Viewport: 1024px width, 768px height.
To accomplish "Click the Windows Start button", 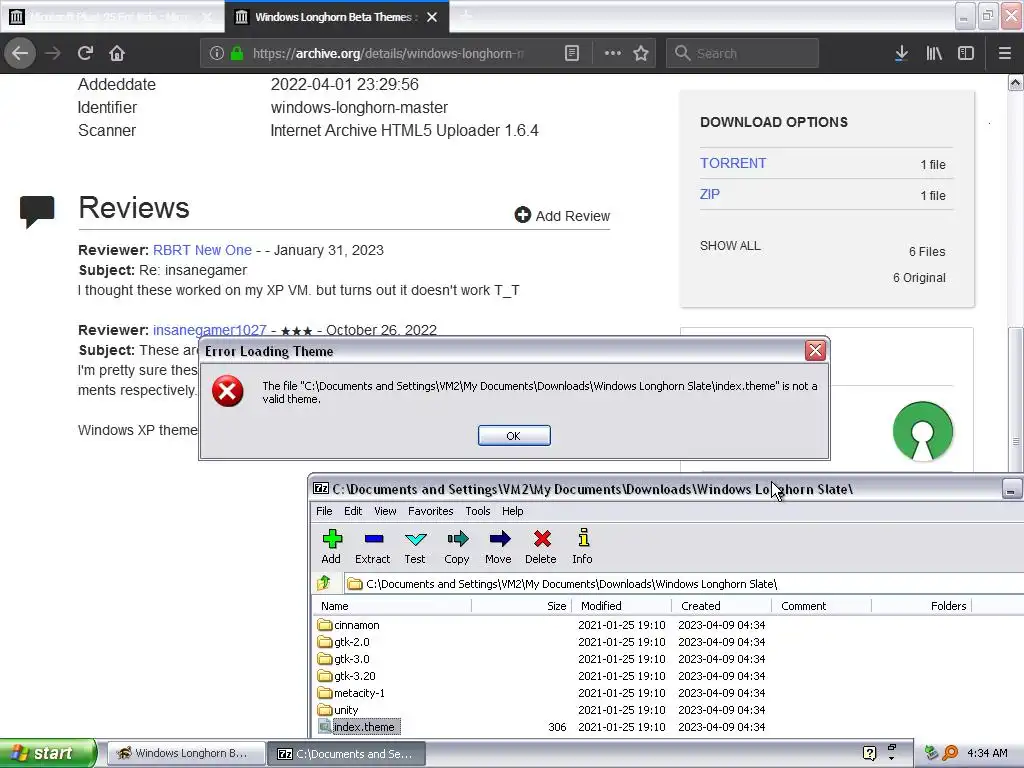I will point(47,754).
